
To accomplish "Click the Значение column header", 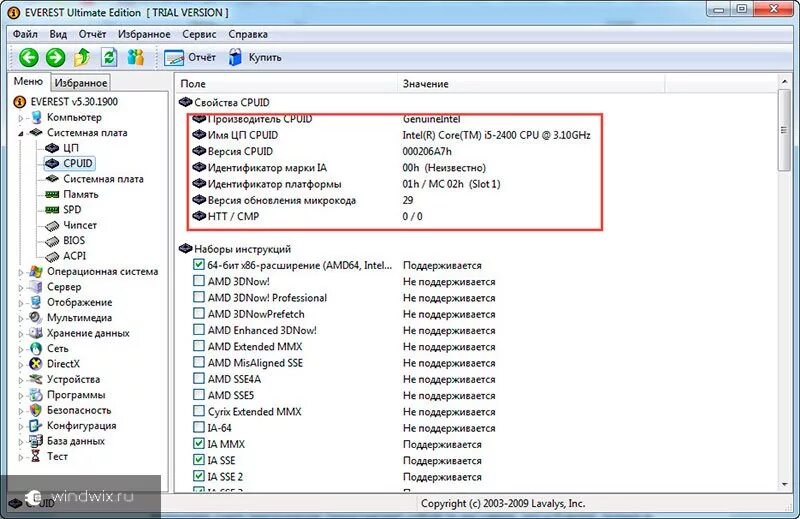I will click(531, 84).
